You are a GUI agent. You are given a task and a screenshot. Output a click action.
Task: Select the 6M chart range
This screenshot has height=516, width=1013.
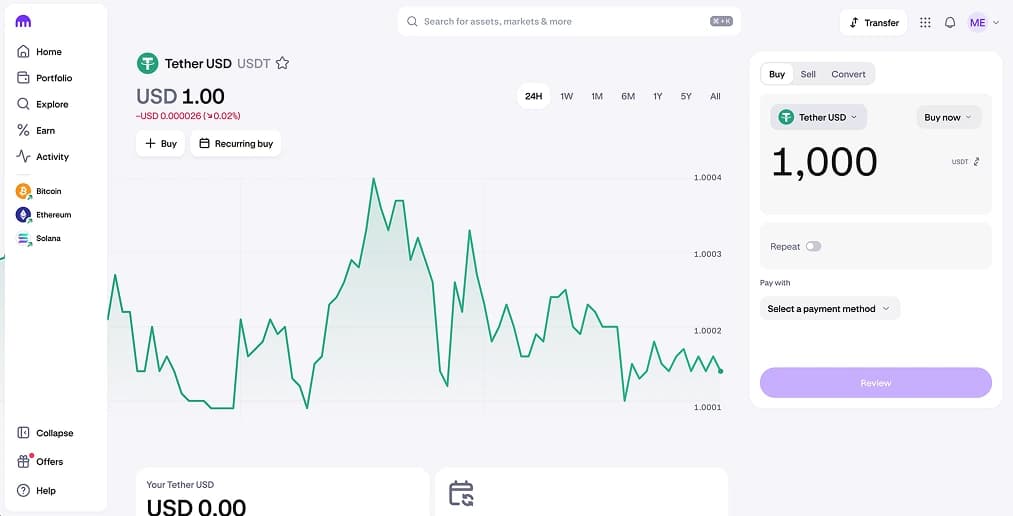(x=628, y=96)
